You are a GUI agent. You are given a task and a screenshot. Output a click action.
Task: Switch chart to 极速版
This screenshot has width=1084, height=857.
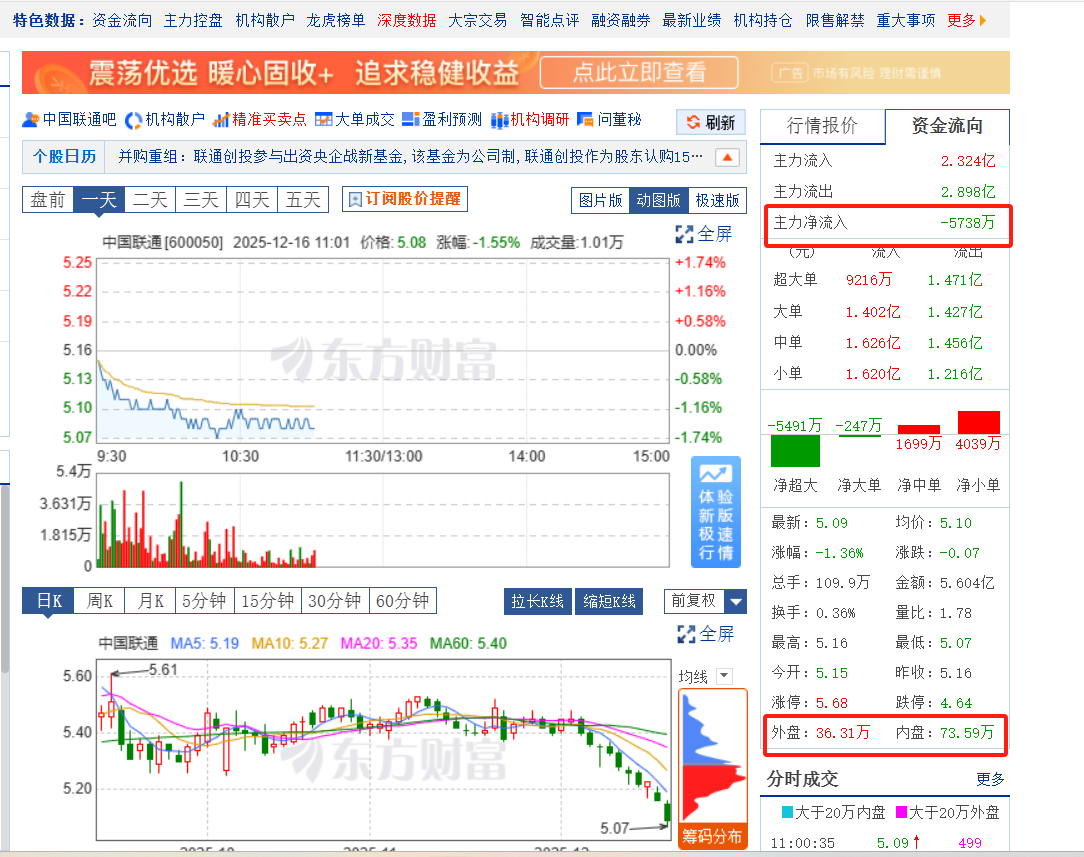point(717,200)
